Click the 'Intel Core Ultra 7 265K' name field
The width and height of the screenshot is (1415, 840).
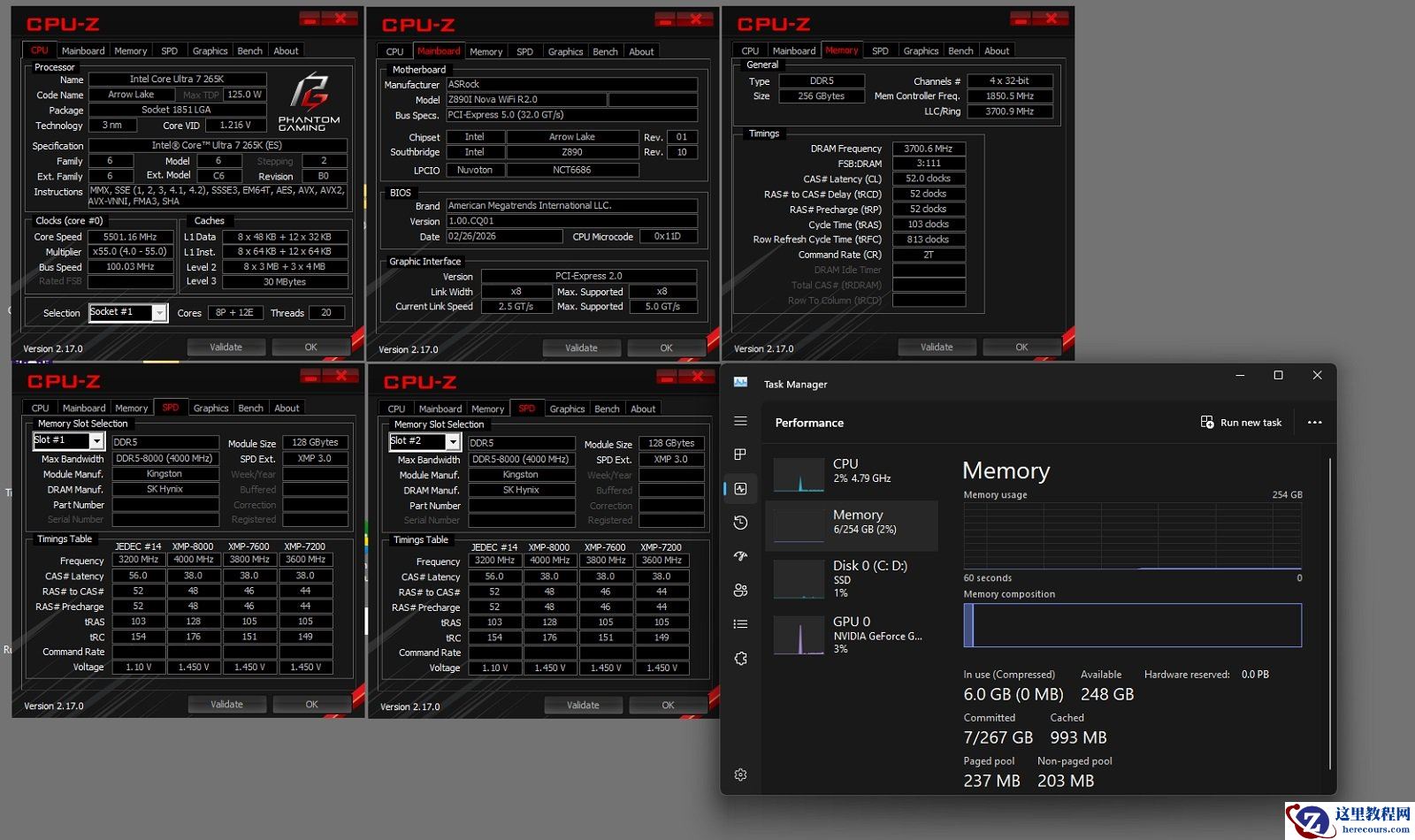(176, 80)
